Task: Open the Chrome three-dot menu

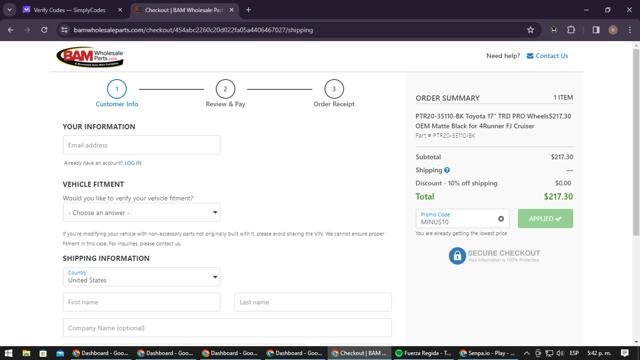Action: tap(630, 30)
